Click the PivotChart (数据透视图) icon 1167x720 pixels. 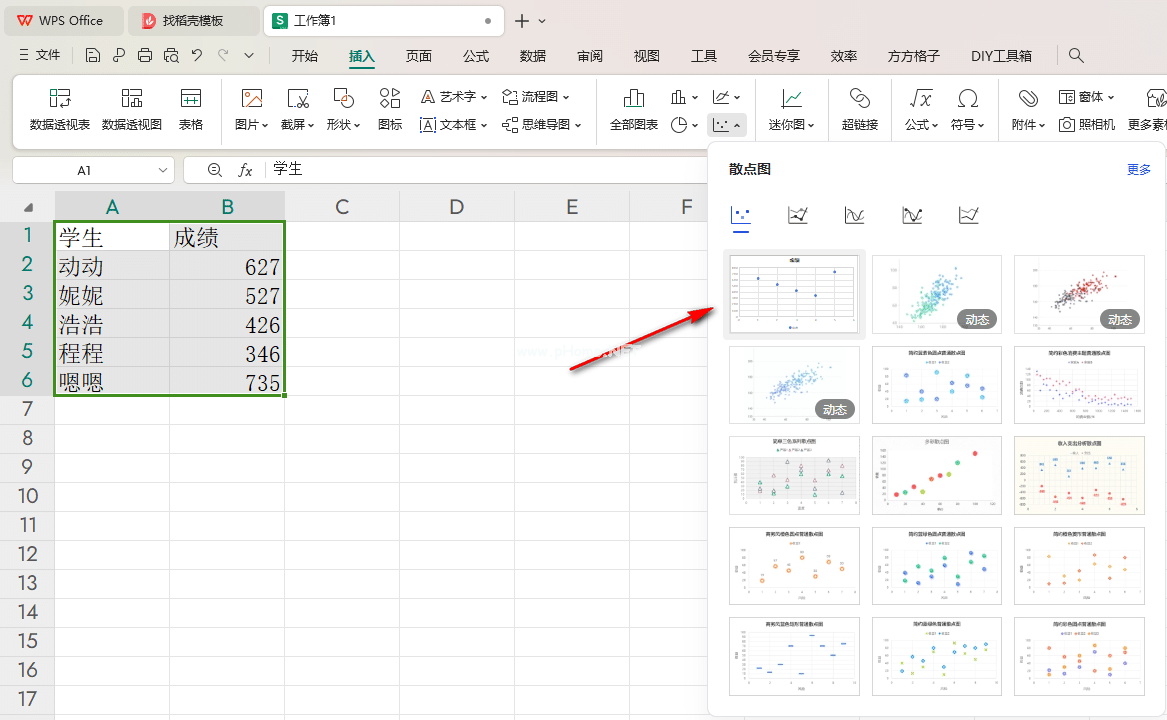coord(132,109)
